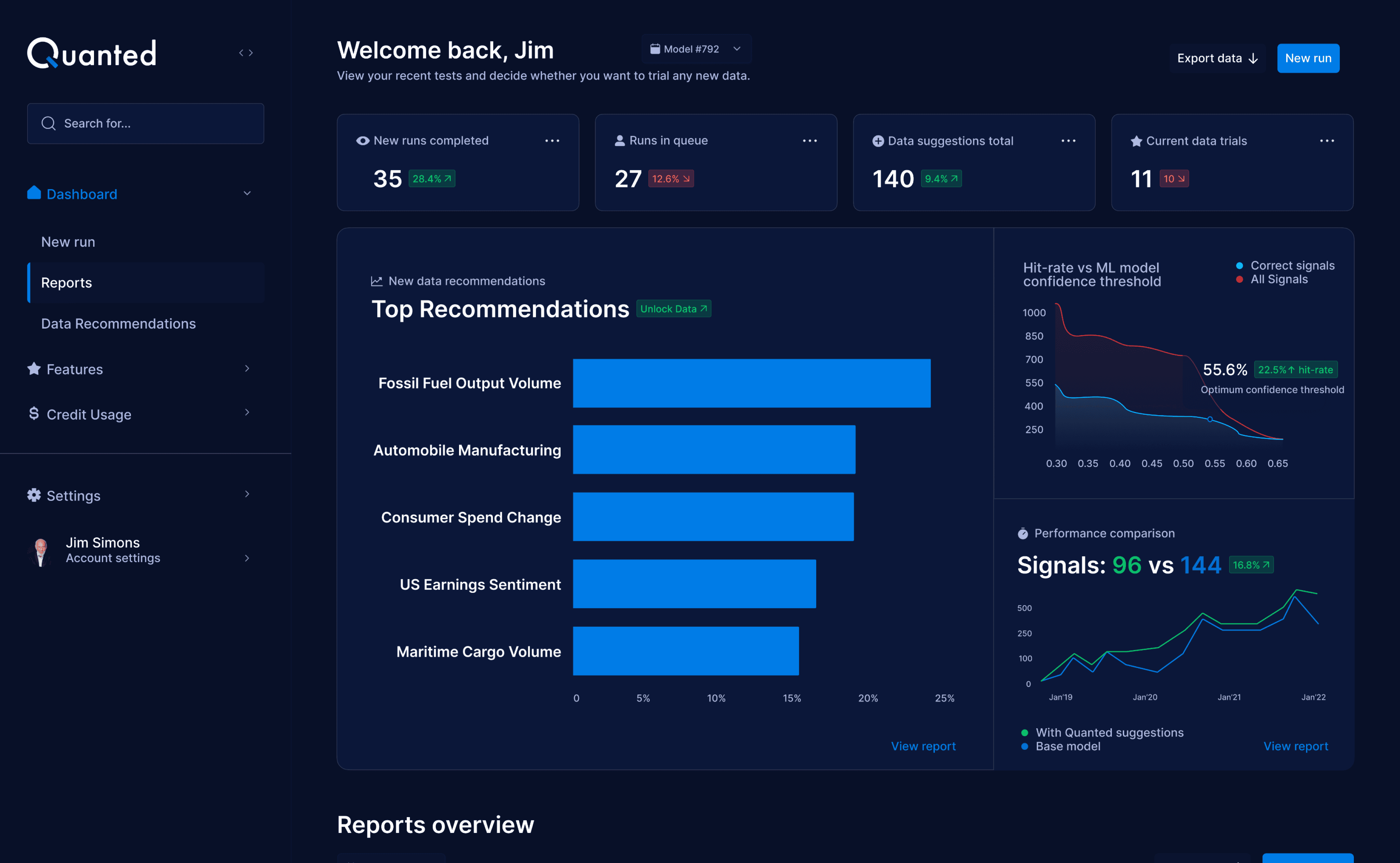Click the Credit Usage dollar icon

coord(34,413)
